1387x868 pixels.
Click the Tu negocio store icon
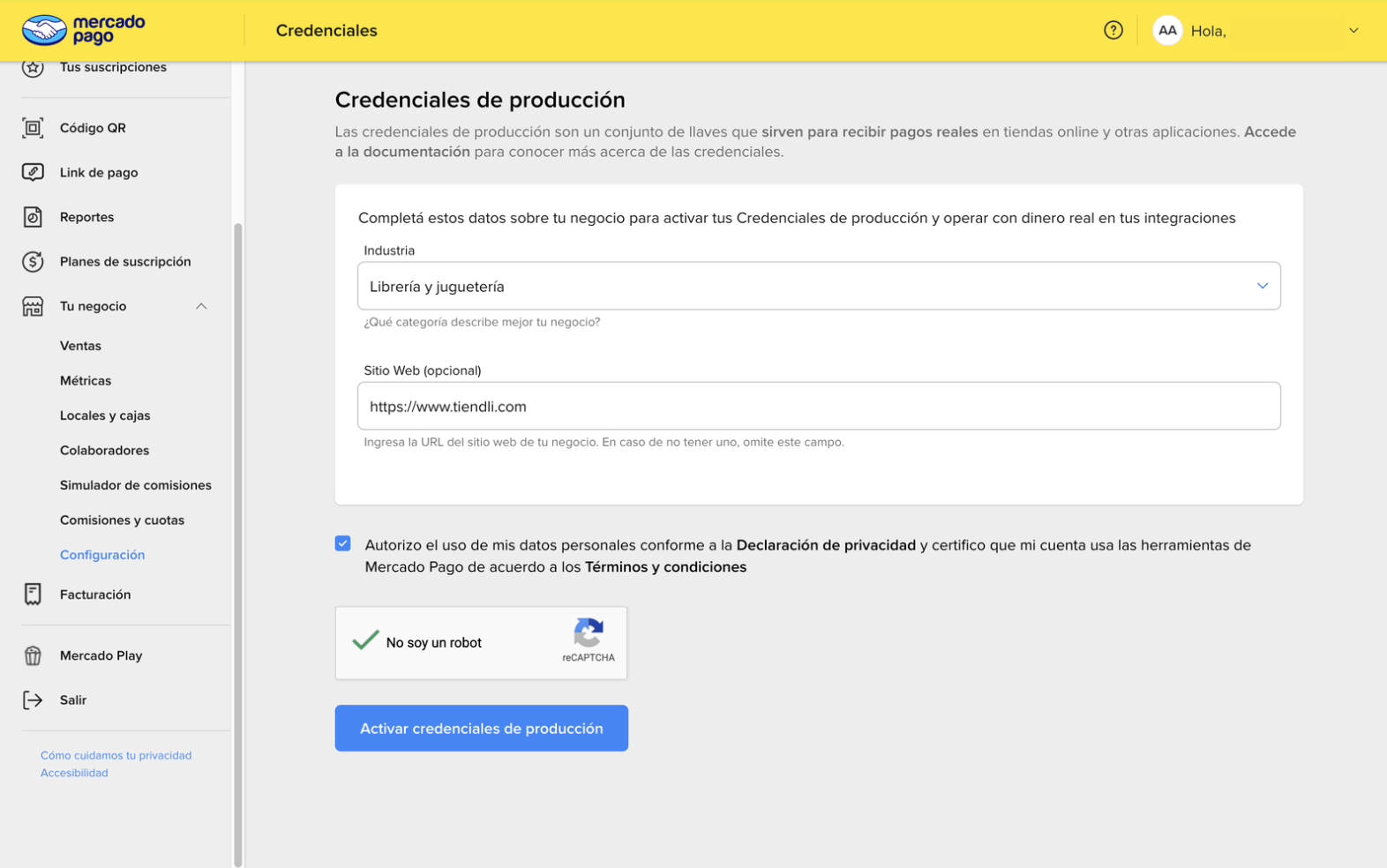point(33,306)
